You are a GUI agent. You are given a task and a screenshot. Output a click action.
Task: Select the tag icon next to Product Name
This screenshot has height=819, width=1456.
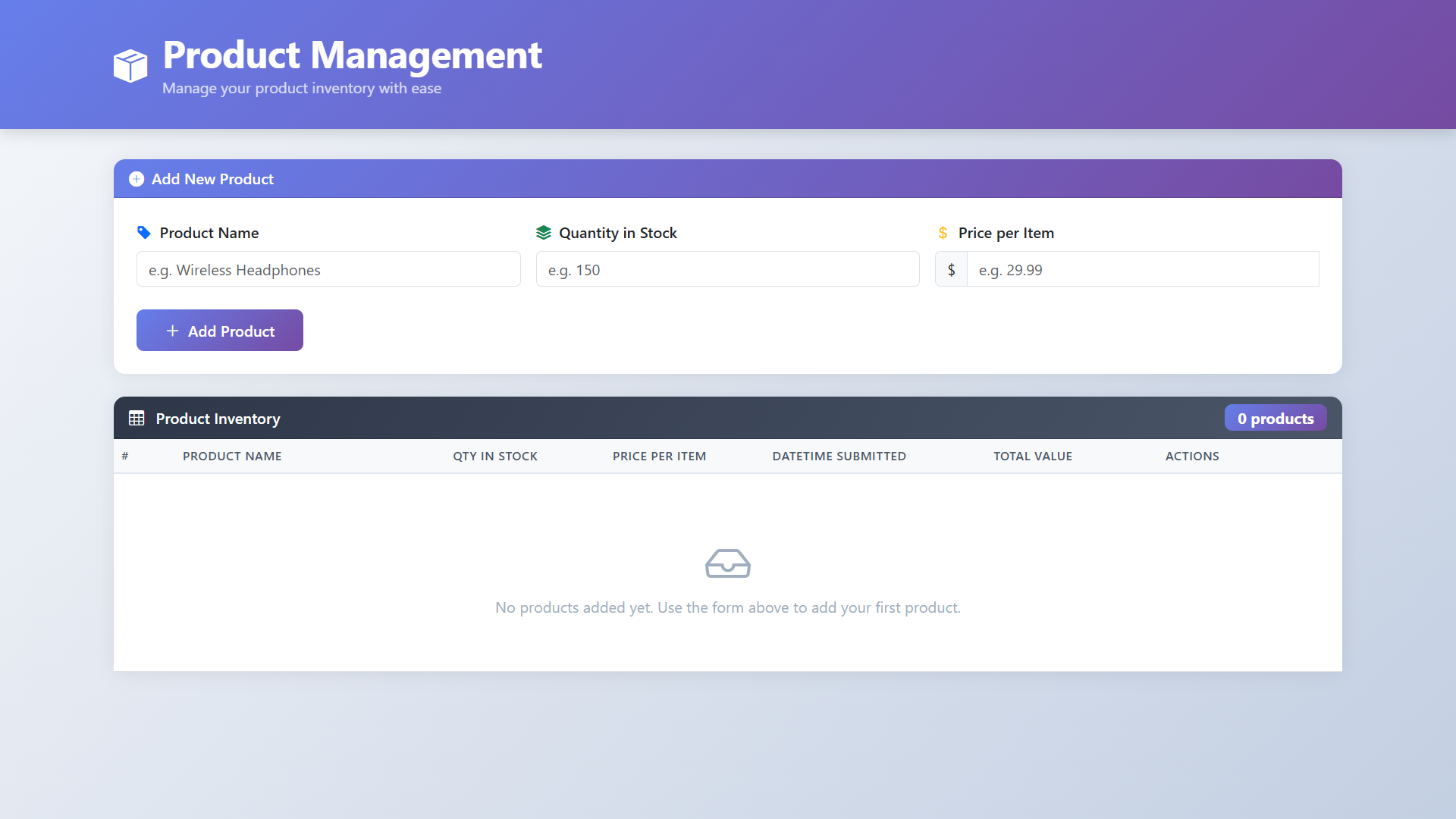(x=143, y=233)
